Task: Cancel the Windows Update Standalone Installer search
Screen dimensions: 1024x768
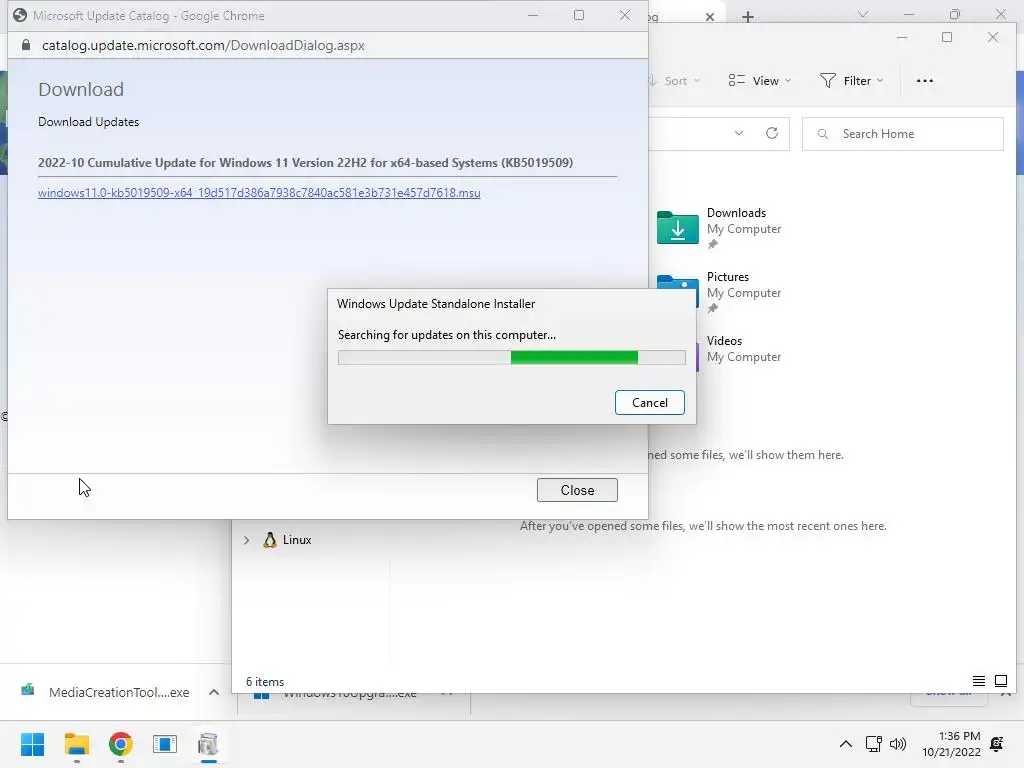Action: point(649,402)
